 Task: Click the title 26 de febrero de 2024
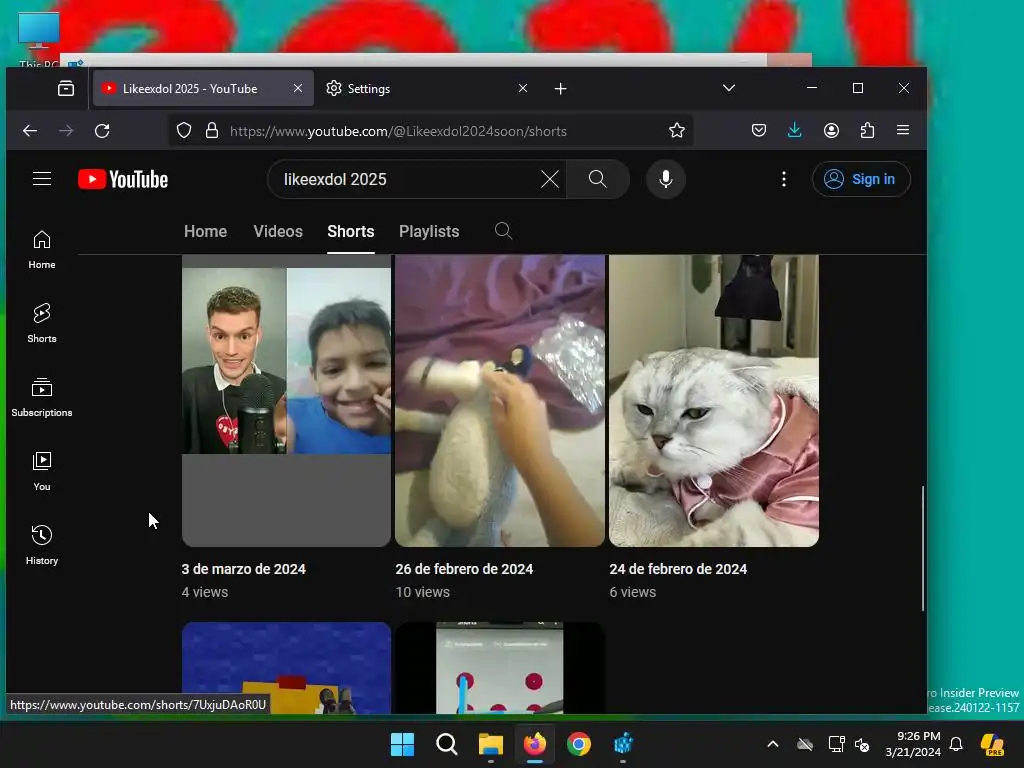464,569
